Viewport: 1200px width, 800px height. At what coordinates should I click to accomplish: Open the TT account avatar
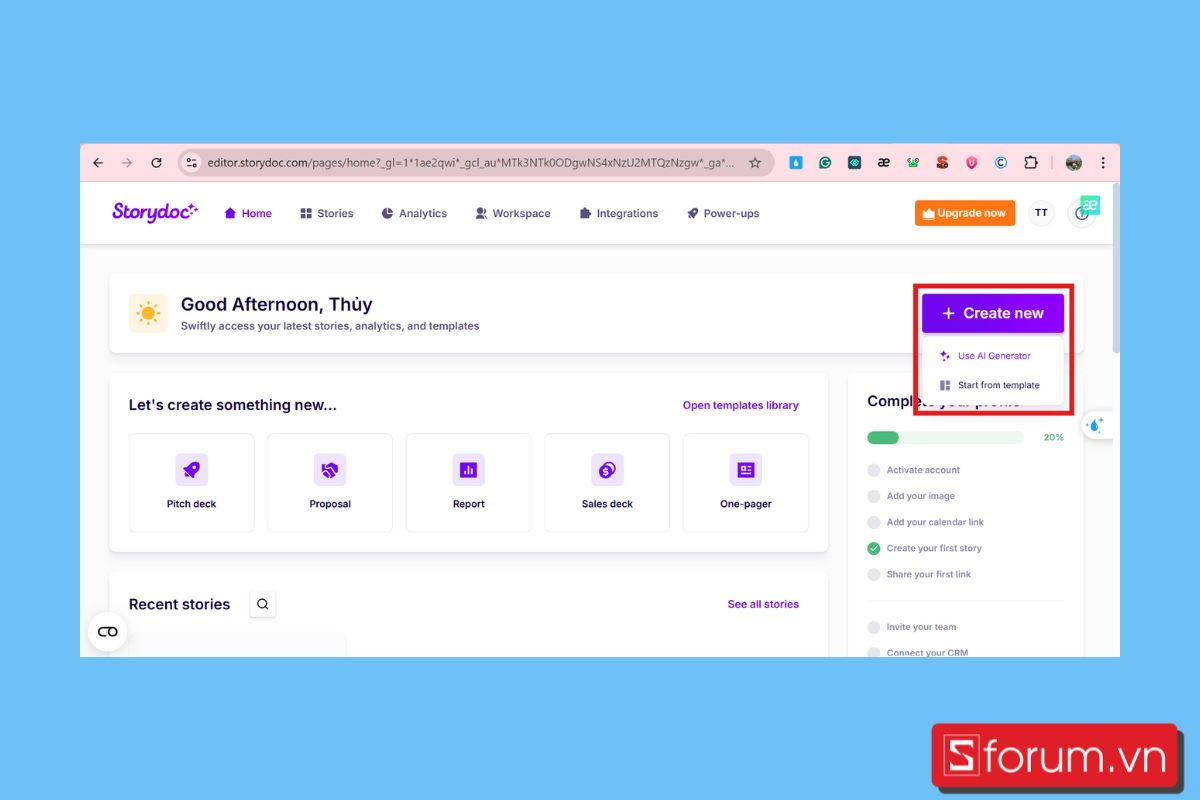coord(1041,213)
